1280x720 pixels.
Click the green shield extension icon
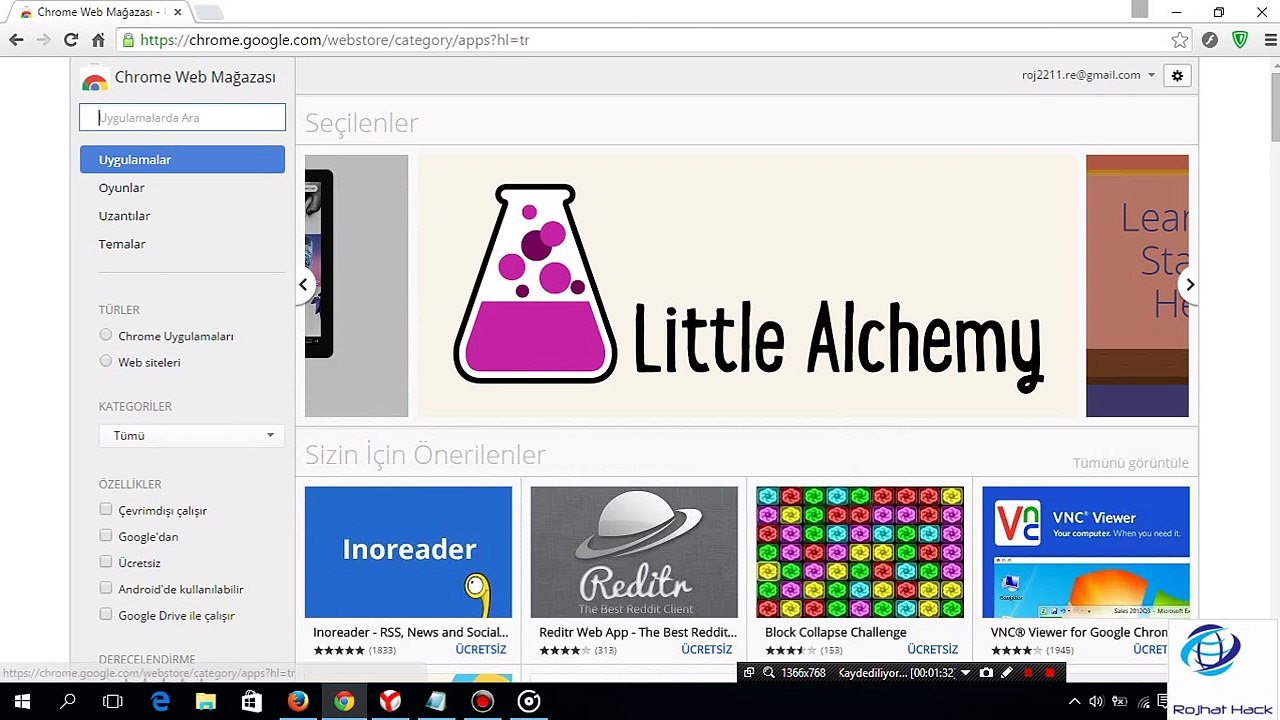1240,40
